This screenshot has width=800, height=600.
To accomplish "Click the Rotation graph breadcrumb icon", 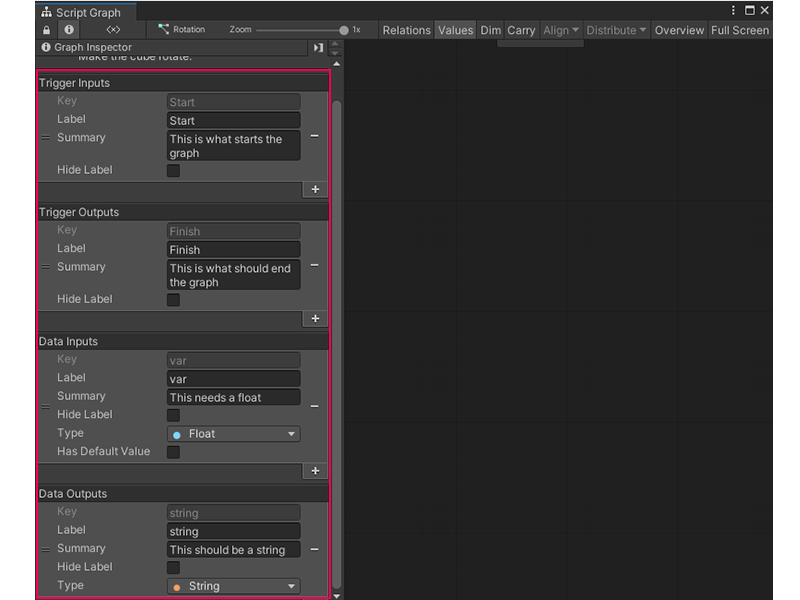I will tap(163, 30).
